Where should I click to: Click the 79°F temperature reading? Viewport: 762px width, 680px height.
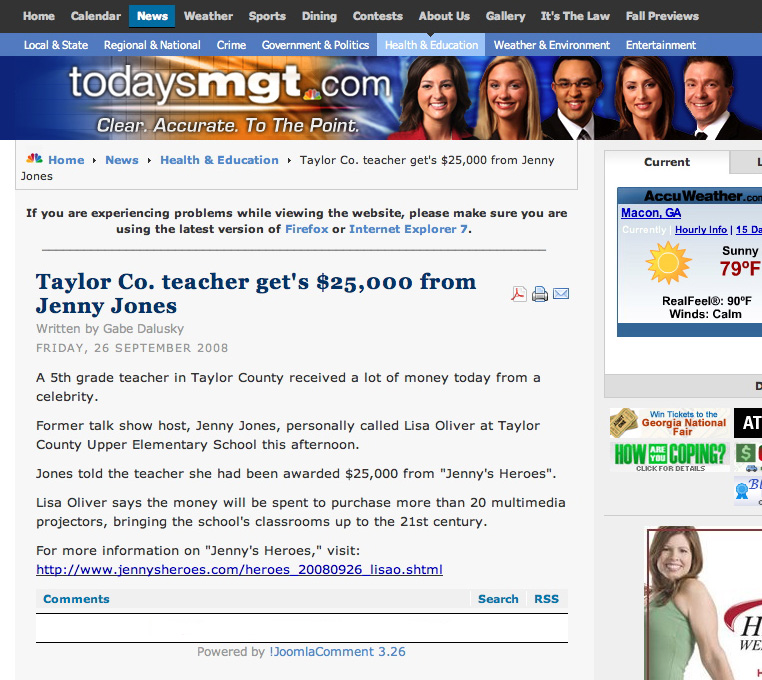[740, 268]
